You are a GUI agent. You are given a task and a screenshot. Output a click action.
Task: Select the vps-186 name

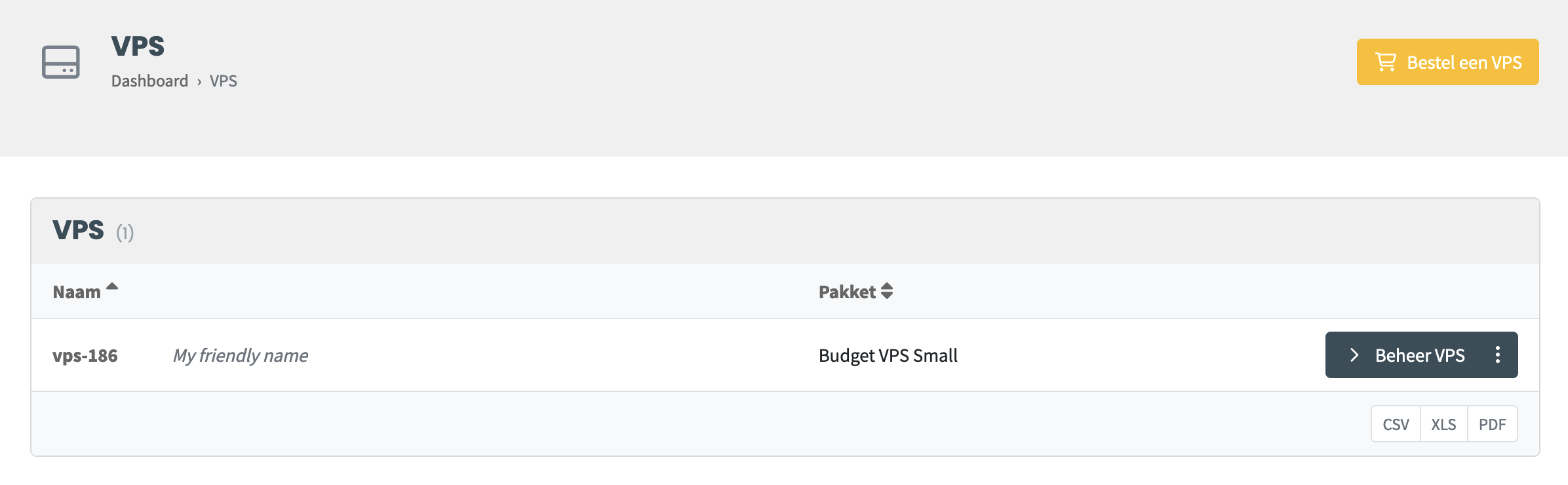tap(85, 355)
